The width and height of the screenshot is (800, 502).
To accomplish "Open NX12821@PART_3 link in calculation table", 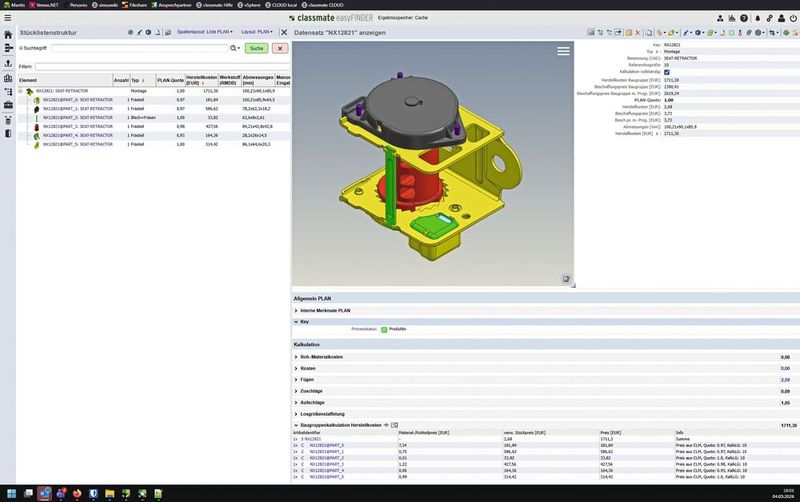I will 327,464.
